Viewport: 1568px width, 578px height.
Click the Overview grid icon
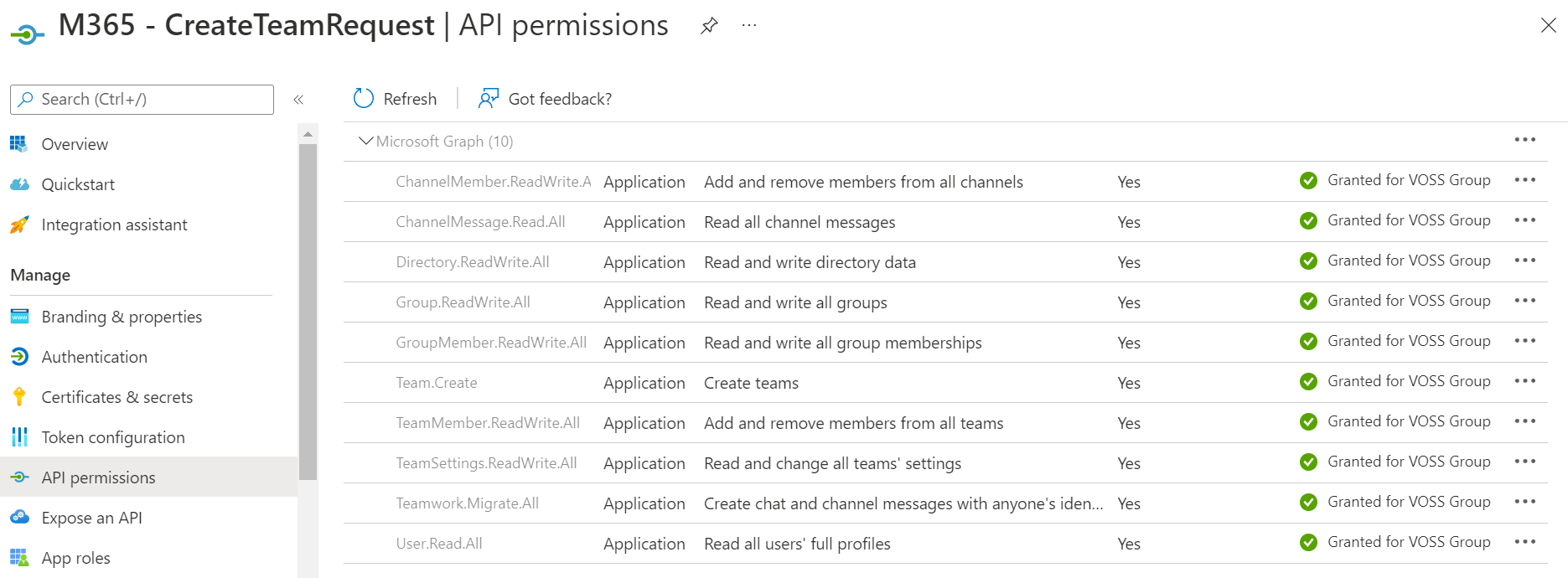pyautogui.click(x=18, y=144)
